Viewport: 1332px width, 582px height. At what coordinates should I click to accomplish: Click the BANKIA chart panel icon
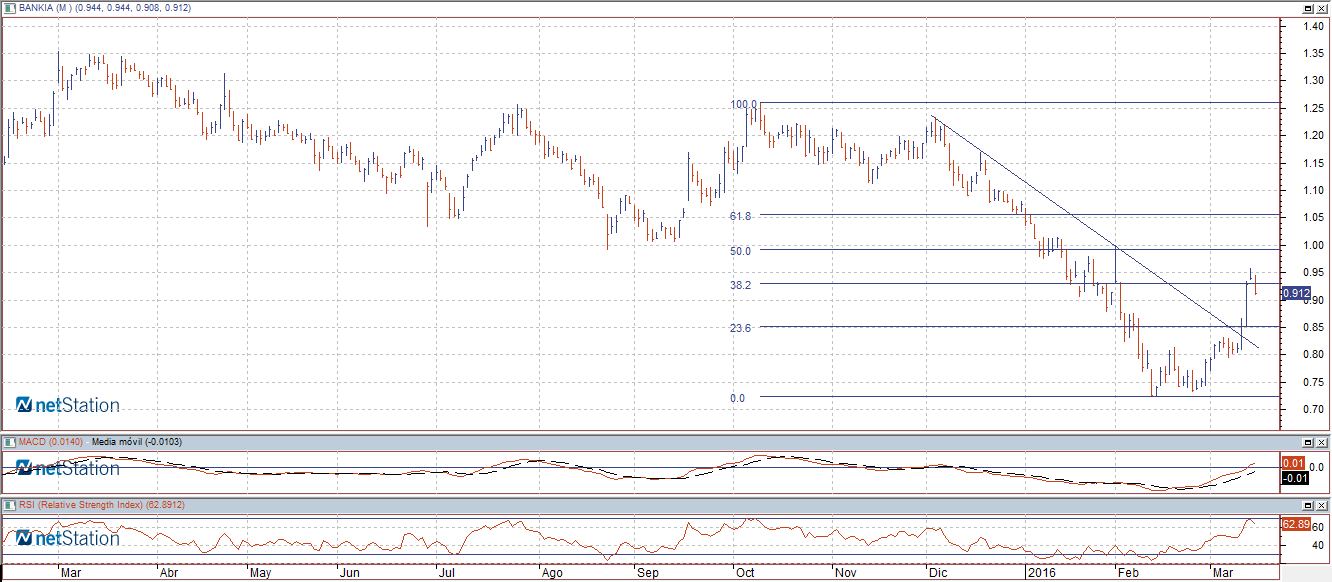tap(9, 7)
